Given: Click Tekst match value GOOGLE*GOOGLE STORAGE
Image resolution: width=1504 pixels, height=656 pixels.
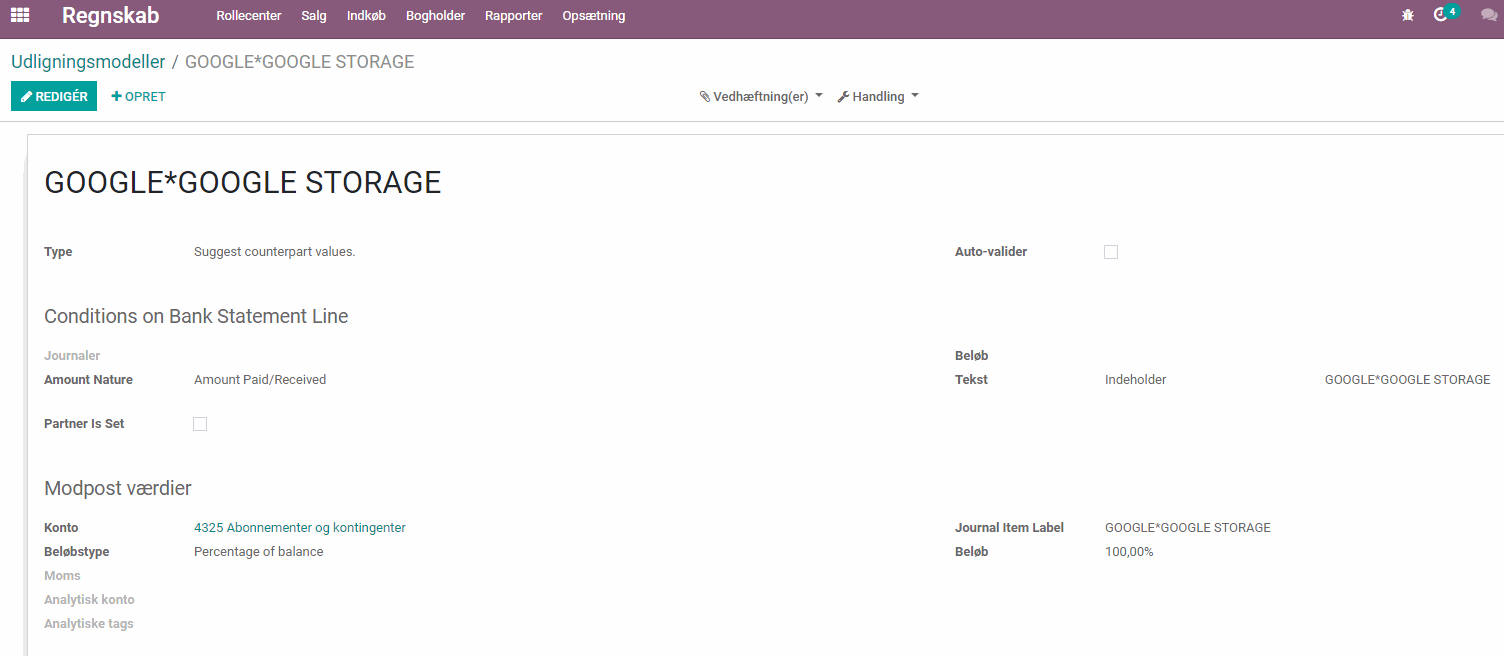Looking at the screenshot, I should pos(1408,380).
